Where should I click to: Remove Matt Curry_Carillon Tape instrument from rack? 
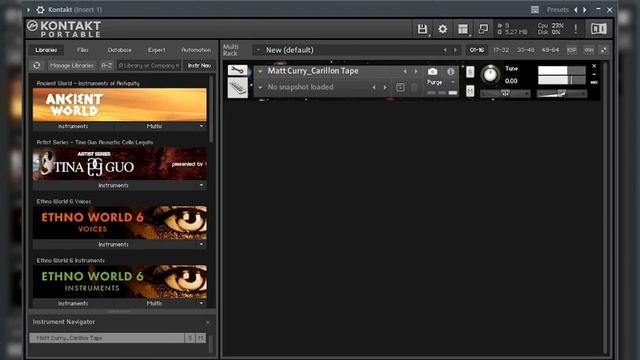coord(594,66)
